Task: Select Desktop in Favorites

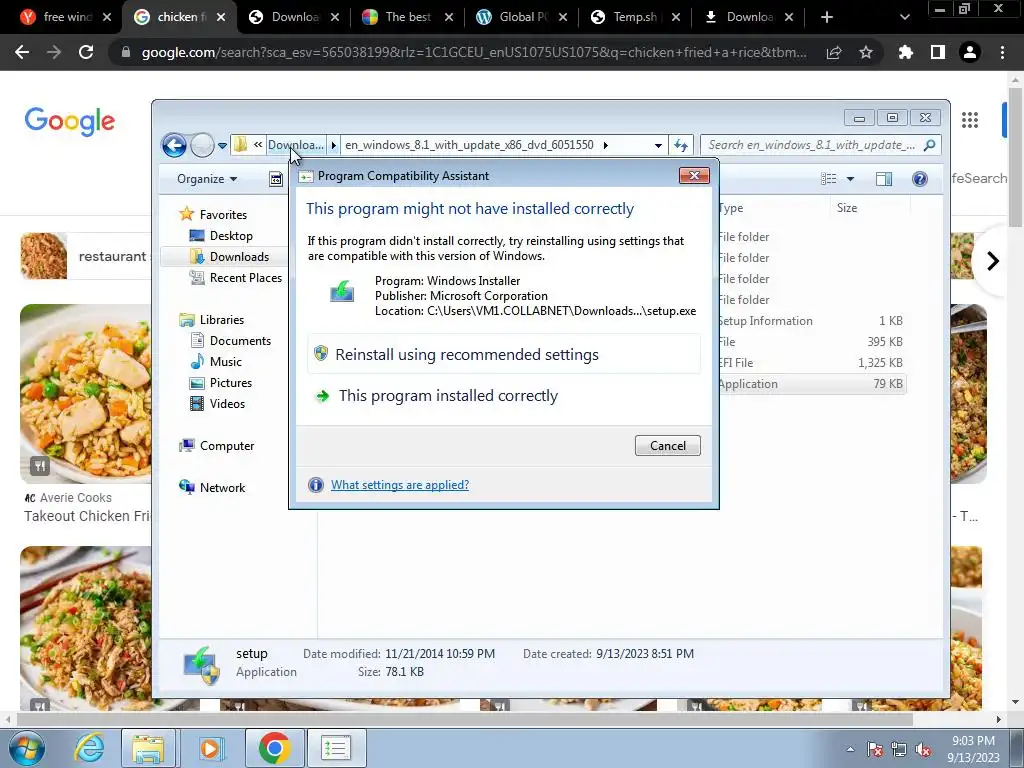Action: click(231, 236)
